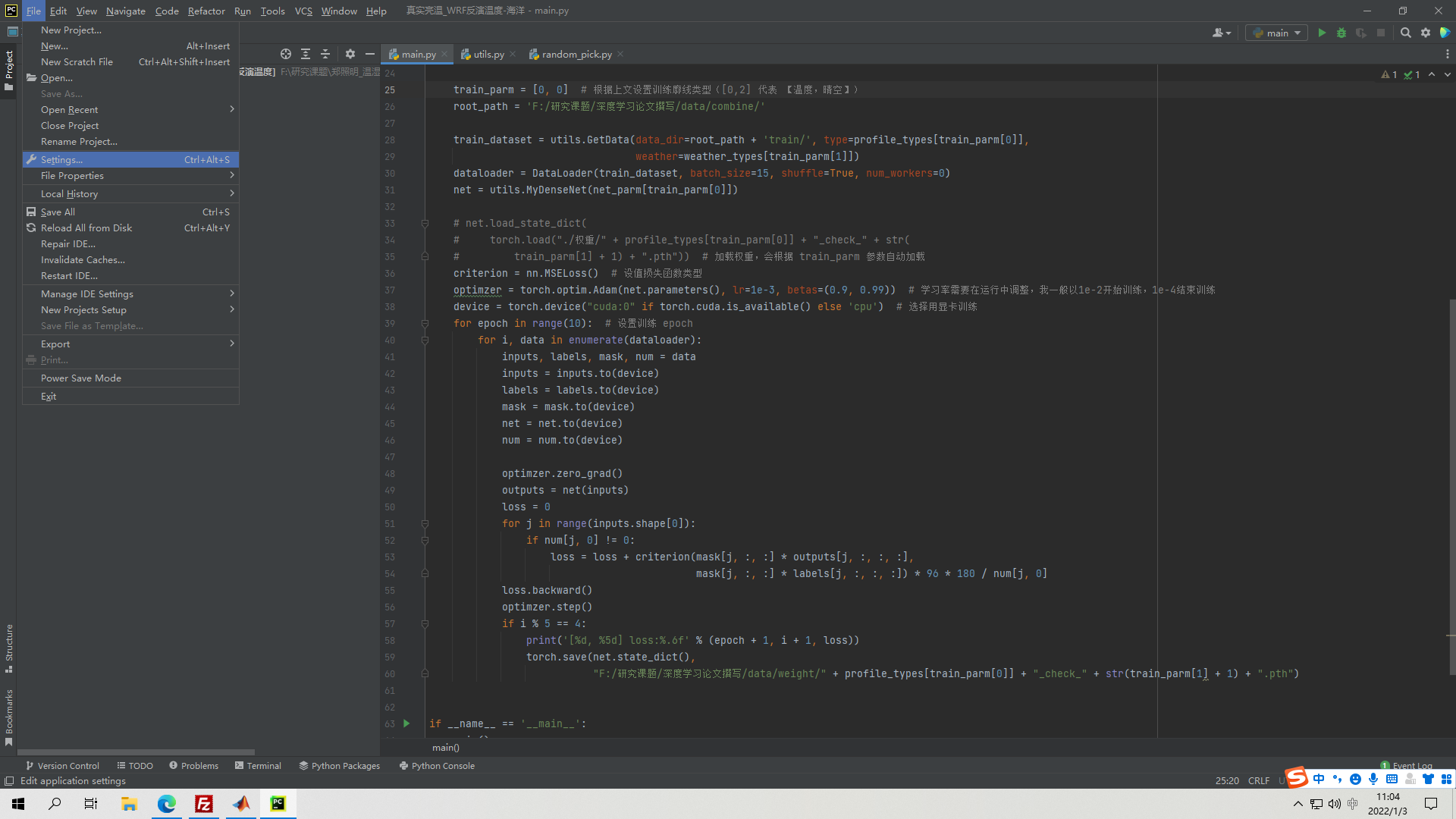Click Expand All icon in project toolbar
1456x819 pixels.
[306, 54]
